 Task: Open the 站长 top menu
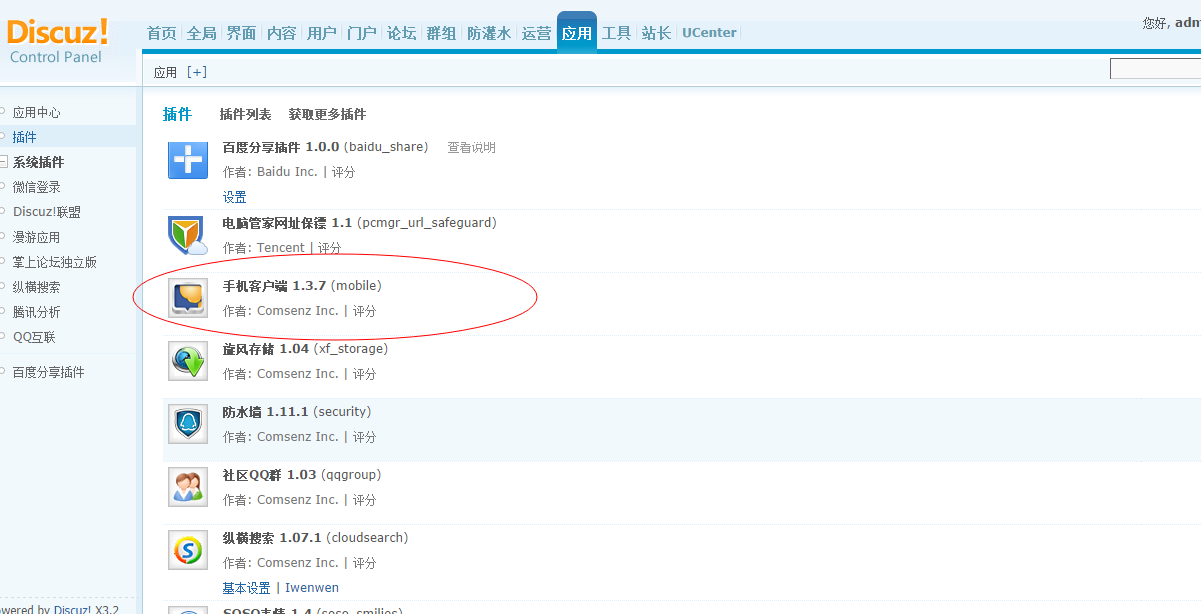(x=656, y=33)
